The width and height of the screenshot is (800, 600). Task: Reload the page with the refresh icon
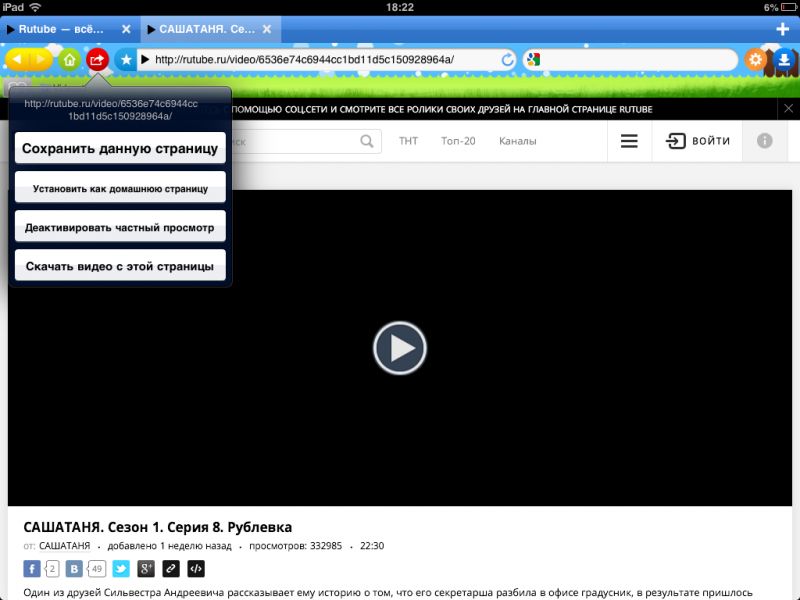pos(508,60)
